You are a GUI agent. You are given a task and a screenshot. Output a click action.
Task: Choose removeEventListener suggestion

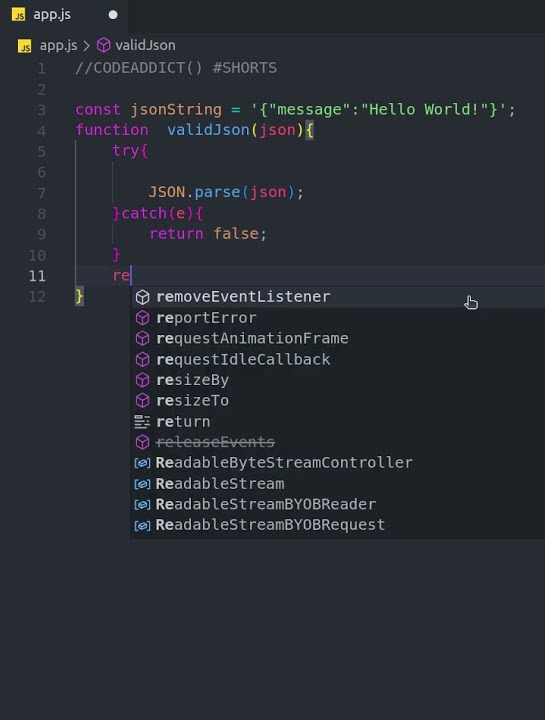pos(337,297)
